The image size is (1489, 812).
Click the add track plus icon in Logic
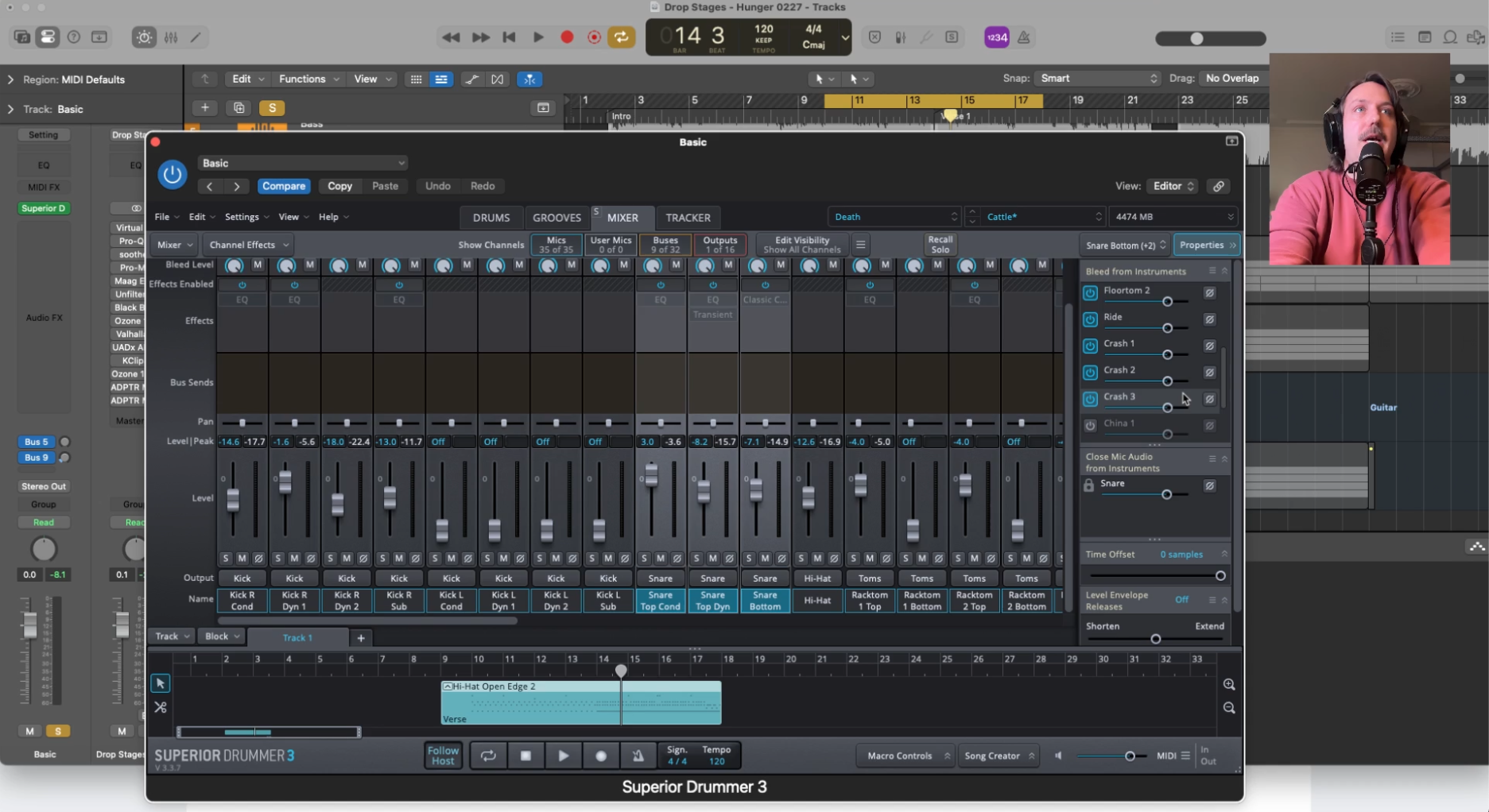[x=204, y=108]
